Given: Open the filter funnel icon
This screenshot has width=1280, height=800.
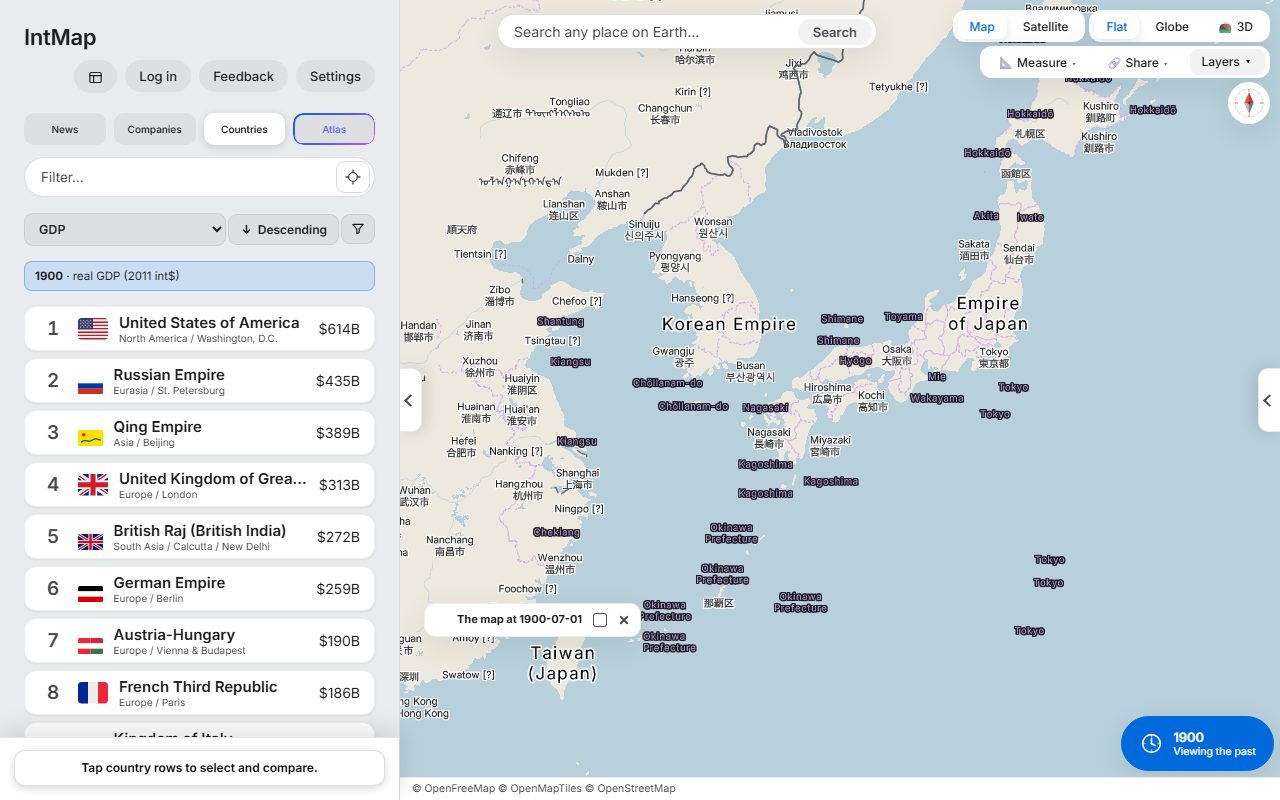Looking at the screenshot, I should click(x=358, y=229).
